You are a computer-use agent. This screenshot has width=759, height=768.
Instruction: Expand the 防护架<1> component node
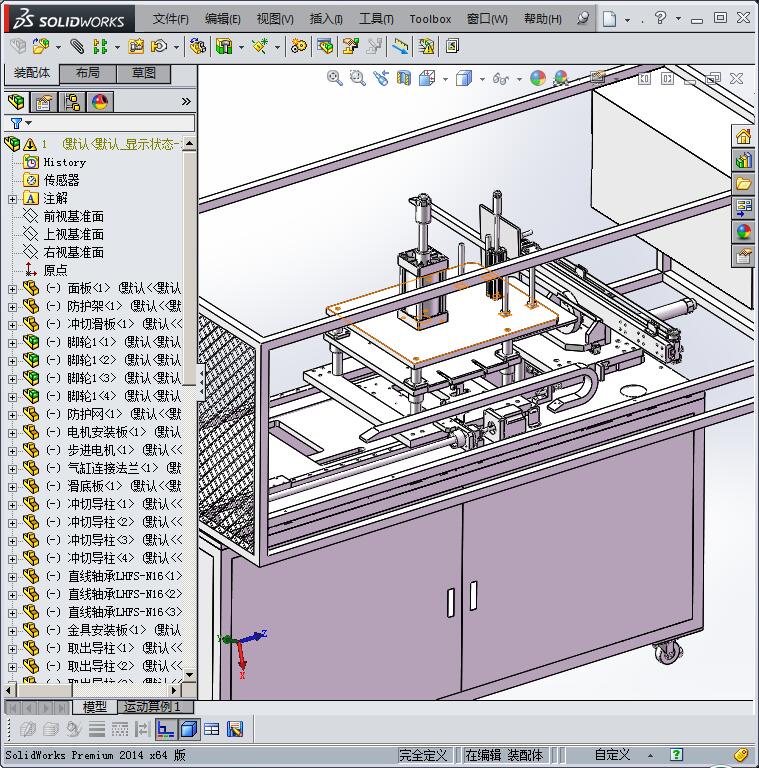pyautogui.click(x=12, y=307)
